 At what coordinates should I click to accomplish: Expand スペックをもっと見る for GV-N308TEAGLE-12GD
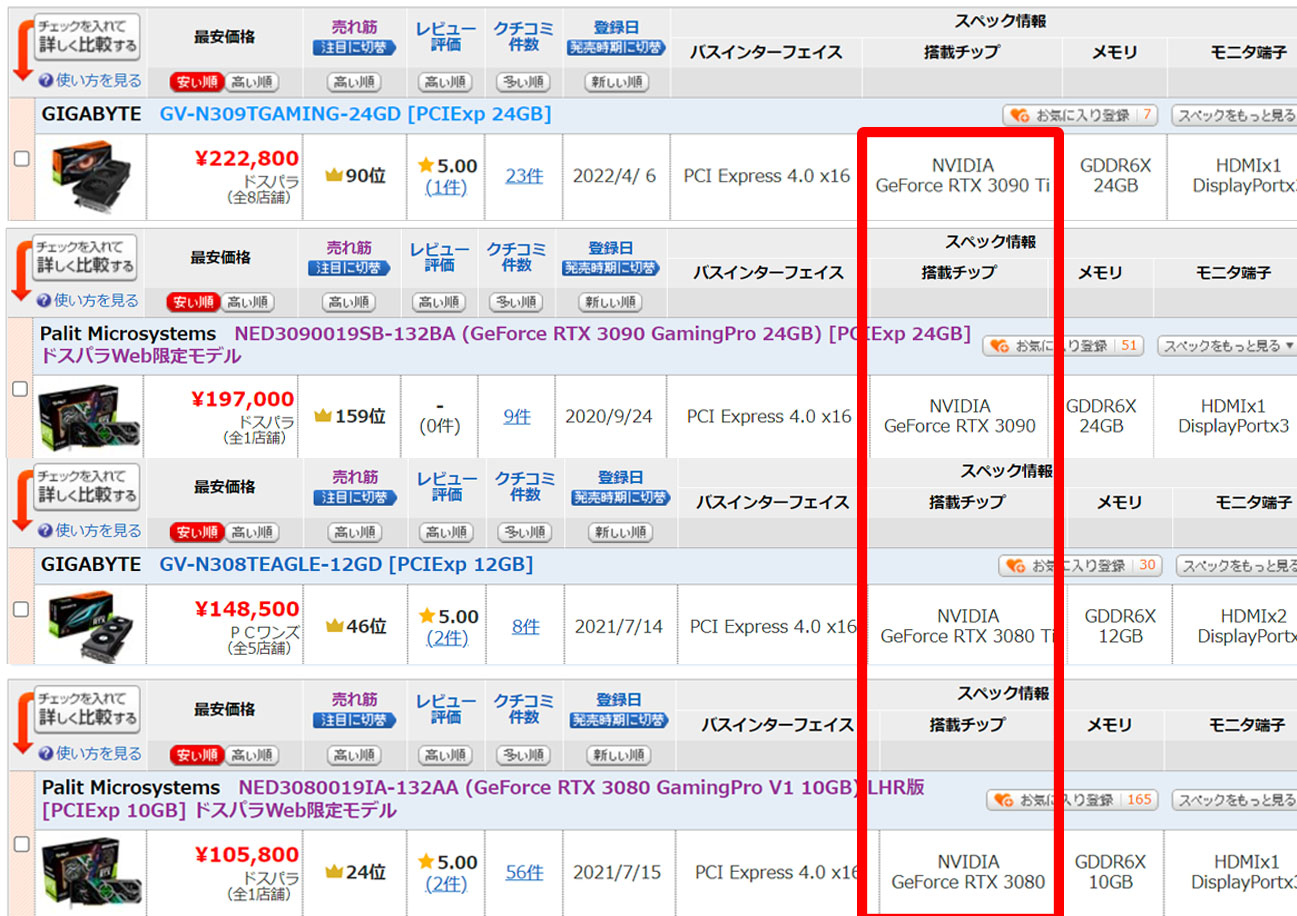click(x=1236, y=566)
